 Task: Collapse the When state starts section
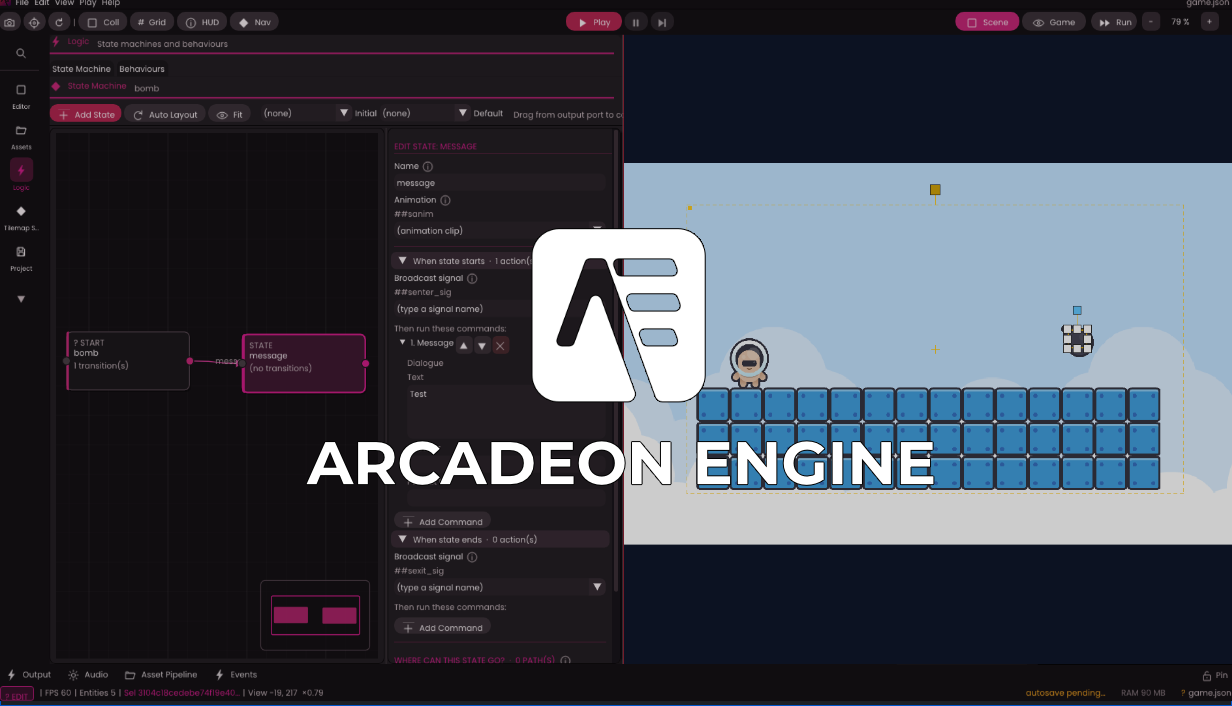pos(402,261)
